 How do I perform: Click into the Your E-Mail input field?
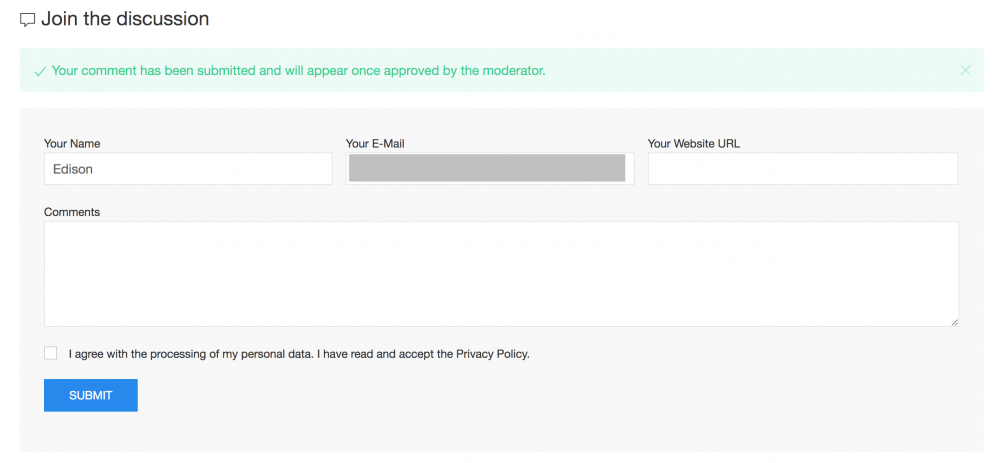(x=490, y=169)
